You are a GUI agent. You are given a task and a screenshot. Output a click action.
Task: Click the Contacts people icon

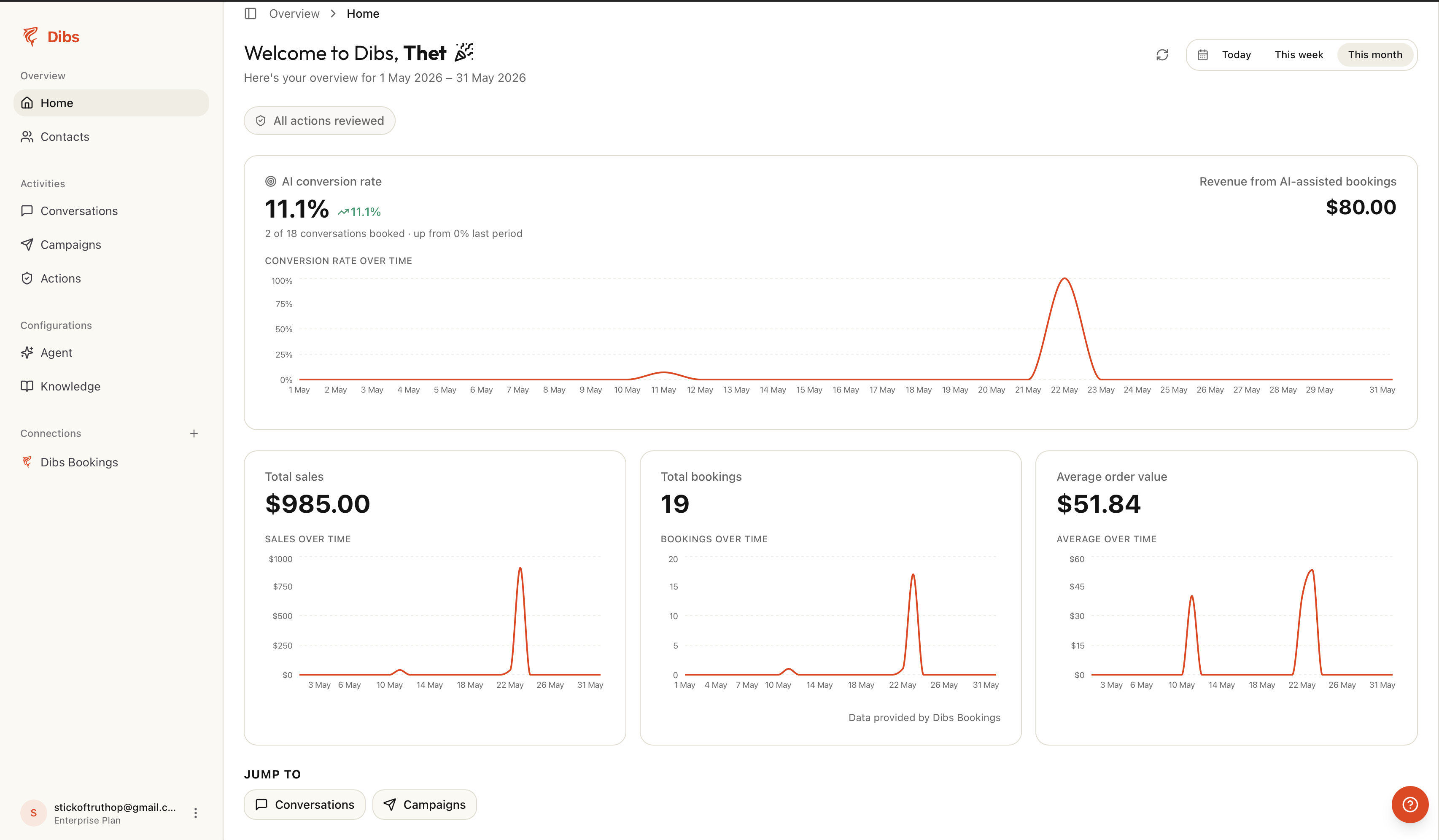pyautogui.click(x=27, y=137)
